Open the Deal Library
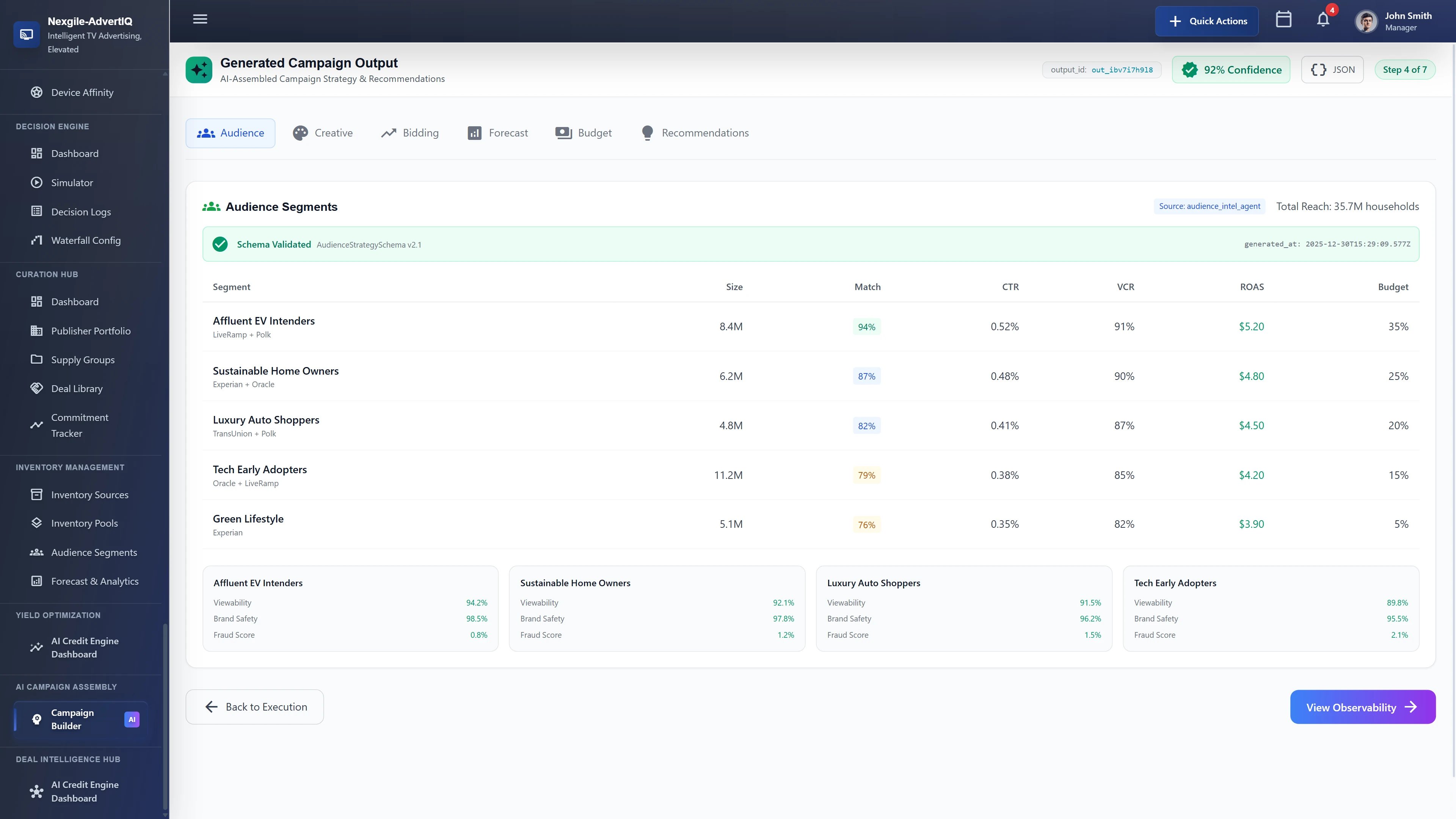 76,388
